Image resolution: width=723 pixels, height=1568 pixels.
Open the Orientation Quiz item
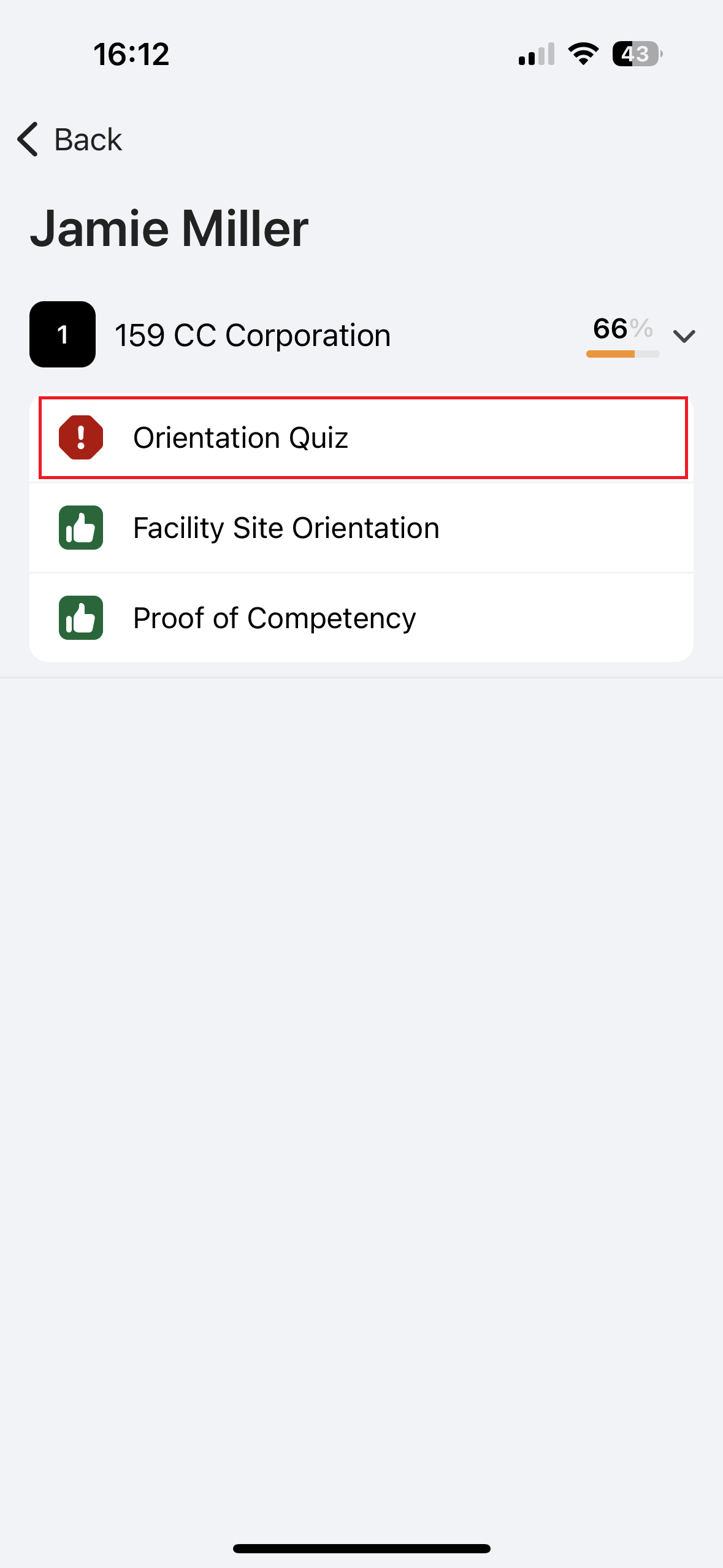[240, 438]
